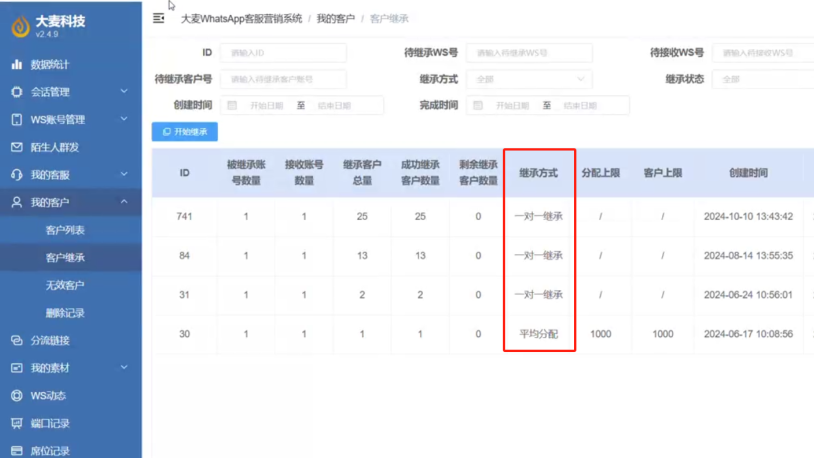Click the 我的客户 person icon
This screenshot has height=458, width=814.
(17, 202)
